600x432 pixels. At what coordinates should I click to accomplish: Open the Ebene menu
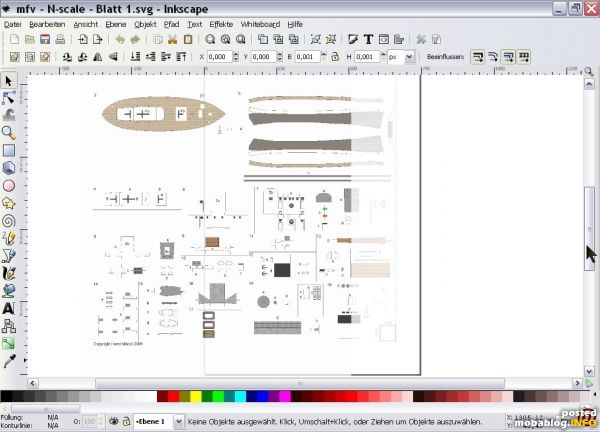(x=116, y=24)
